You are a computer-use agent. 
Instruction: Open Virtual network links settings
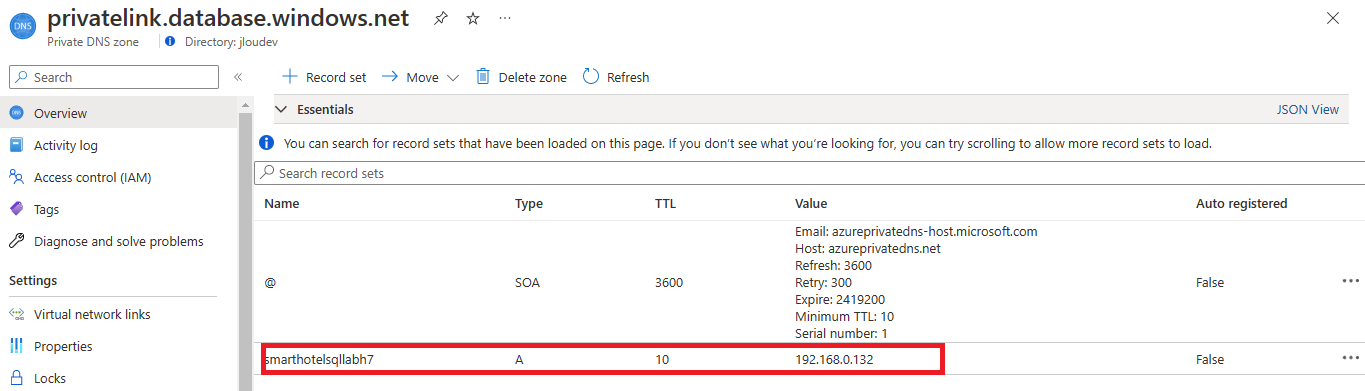(92, 314)
